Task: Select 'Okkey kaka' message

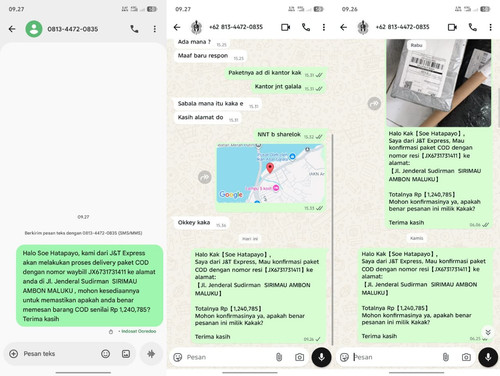Action: [x=202, y=223]
